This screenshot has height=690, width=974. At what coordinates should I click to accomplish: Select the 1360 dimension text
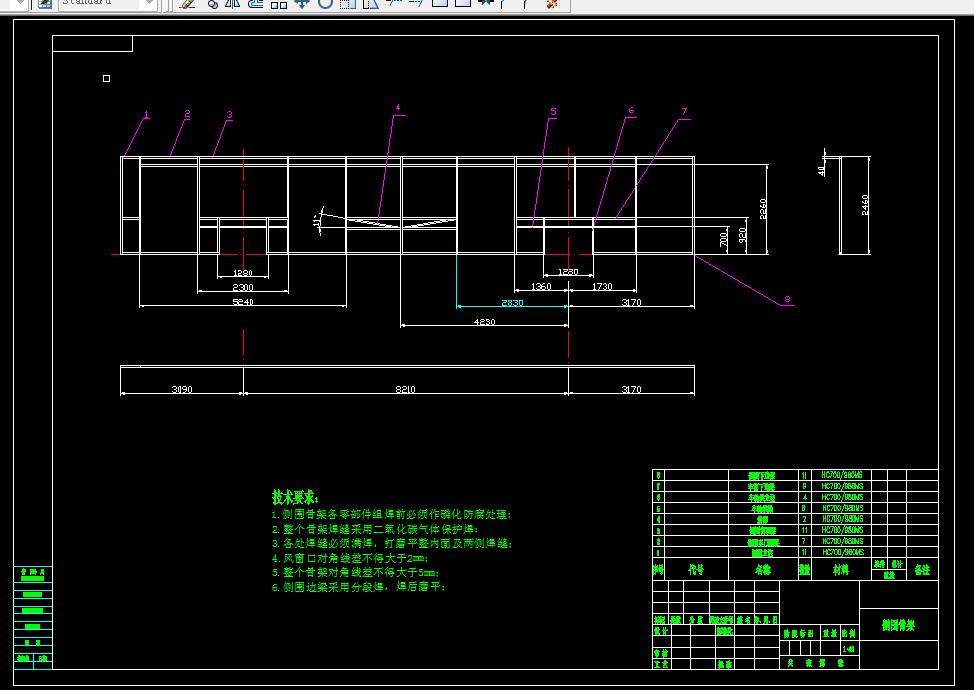click(541, 287)
